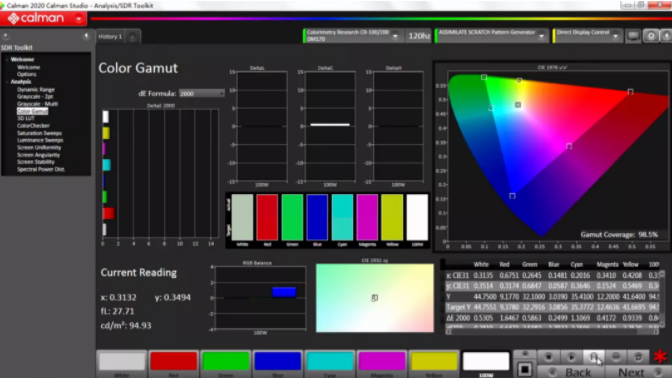Expand the Direct Display Control dropdown

[x=616, y=36]
